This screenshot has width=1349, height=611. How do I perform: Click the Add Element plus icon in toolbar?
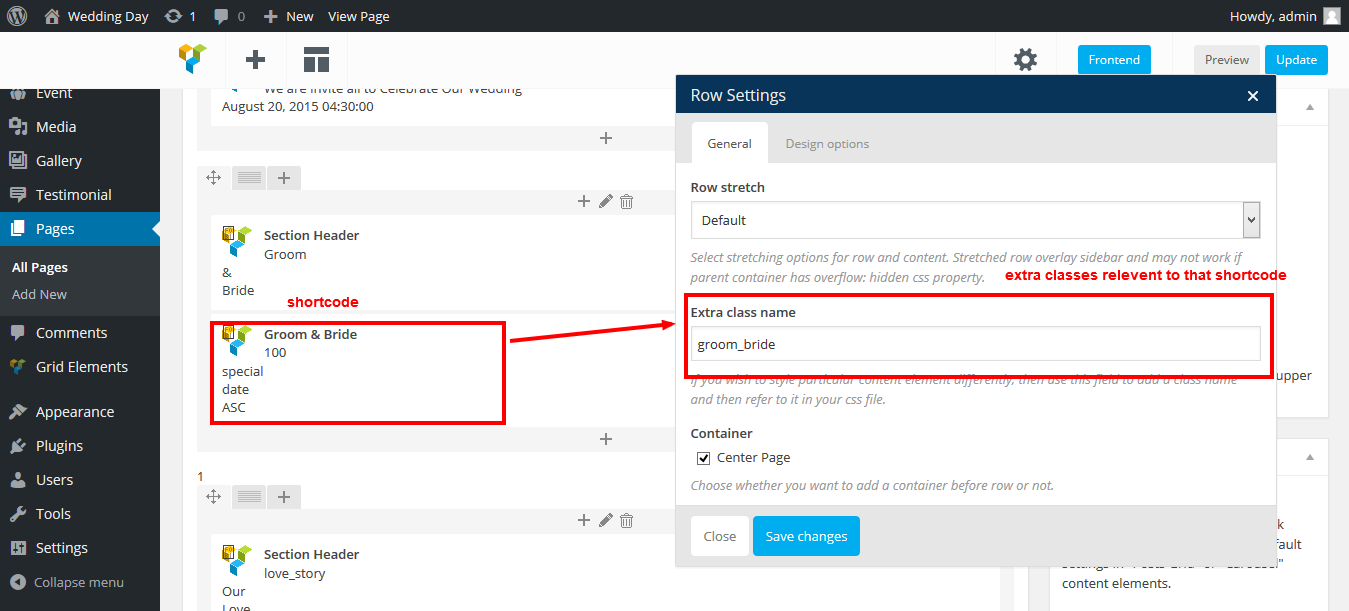point(255,60)
